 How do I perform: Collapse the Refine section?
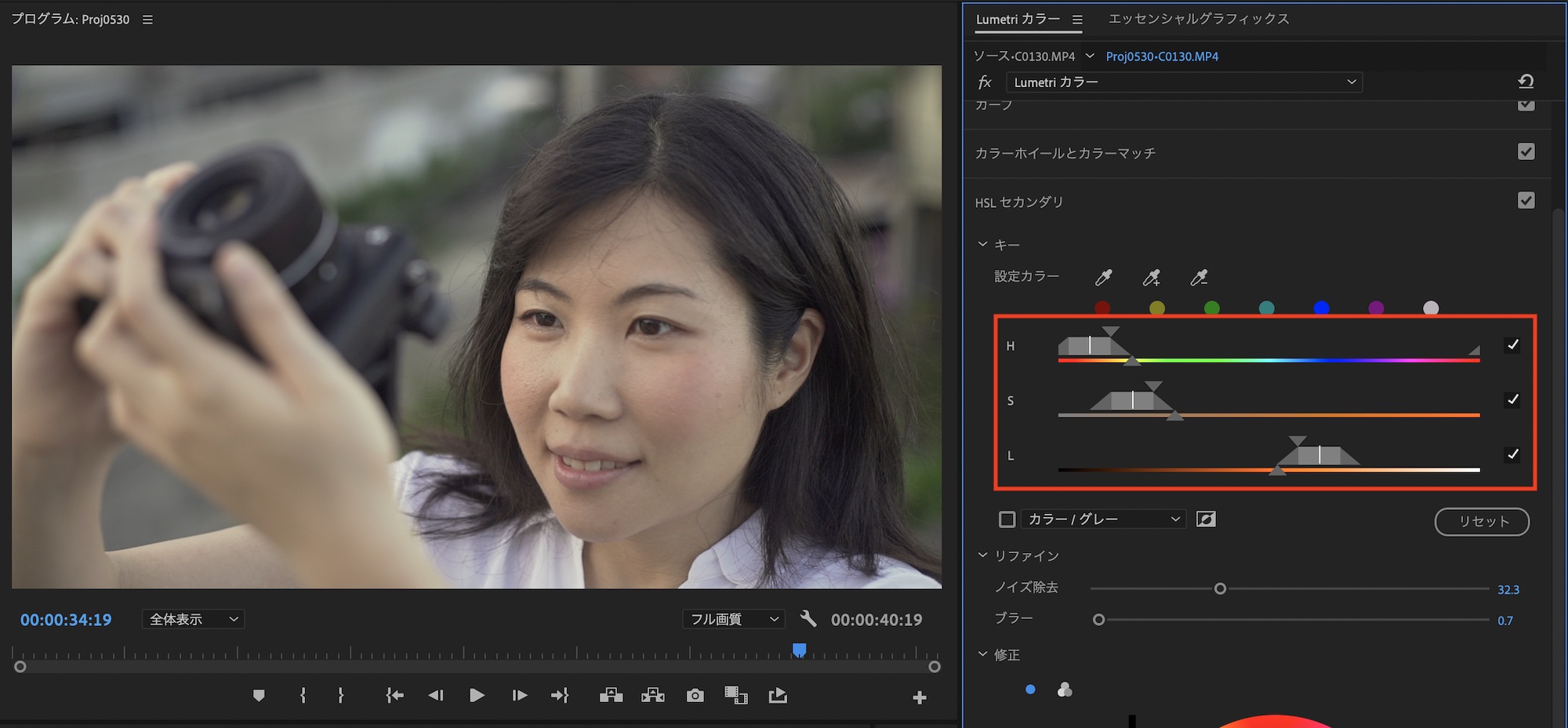tap(983, 555)
